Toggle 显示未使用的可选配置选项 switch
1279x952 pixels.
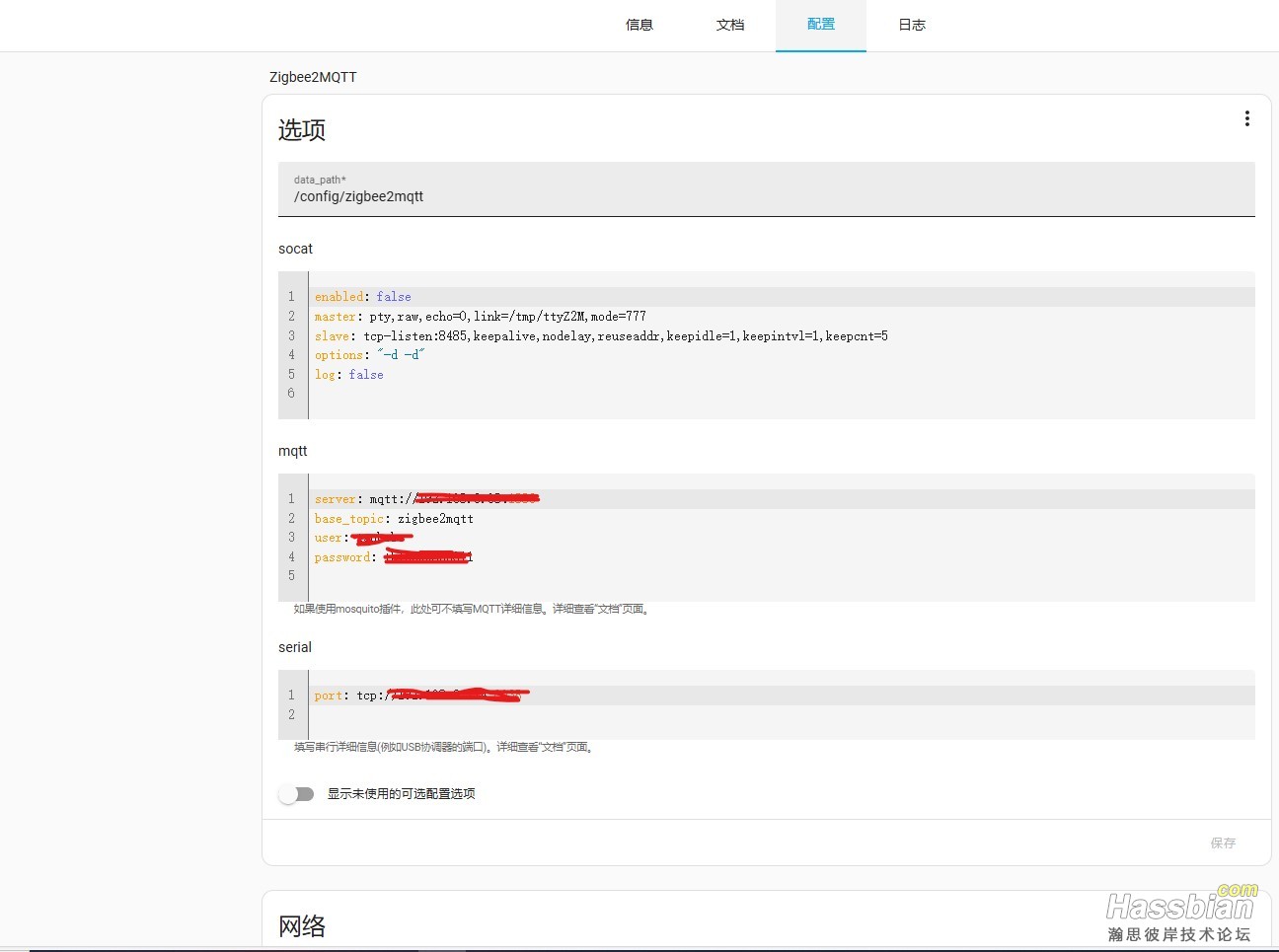pos(296,794)
